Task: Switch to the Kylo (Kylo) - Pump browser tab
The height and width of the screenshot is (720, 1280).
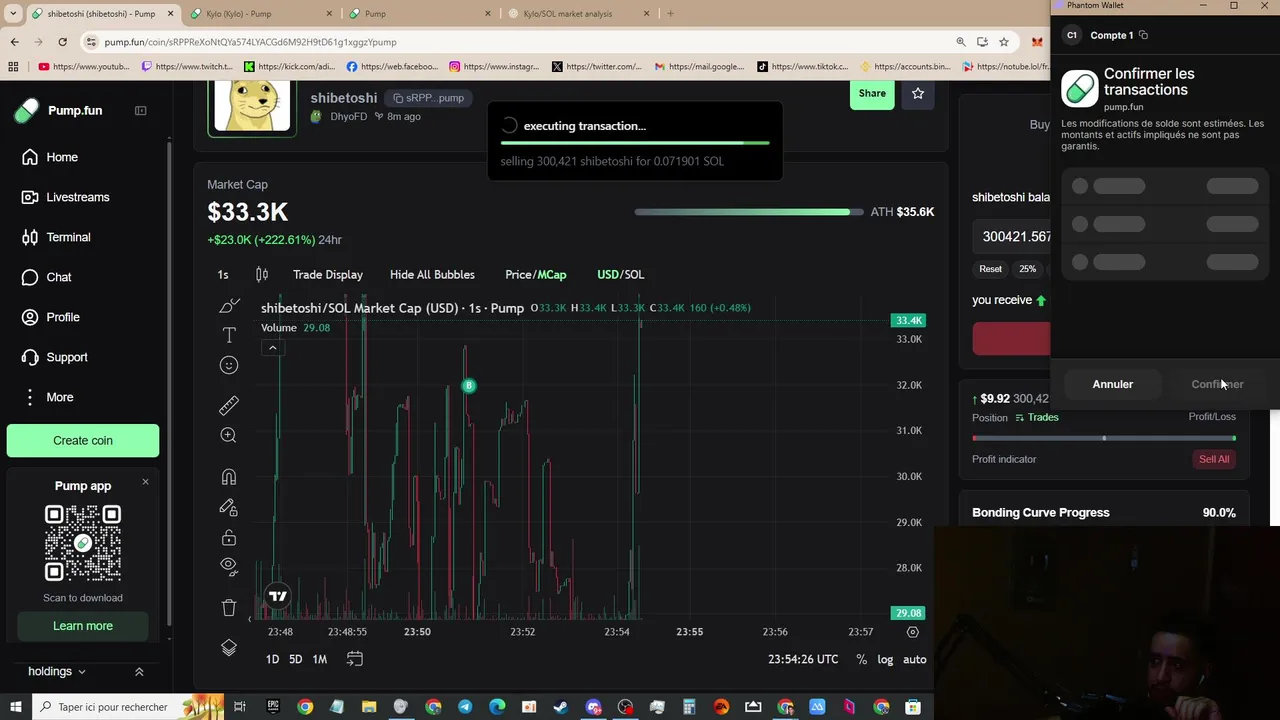Action: click(259, 14)
